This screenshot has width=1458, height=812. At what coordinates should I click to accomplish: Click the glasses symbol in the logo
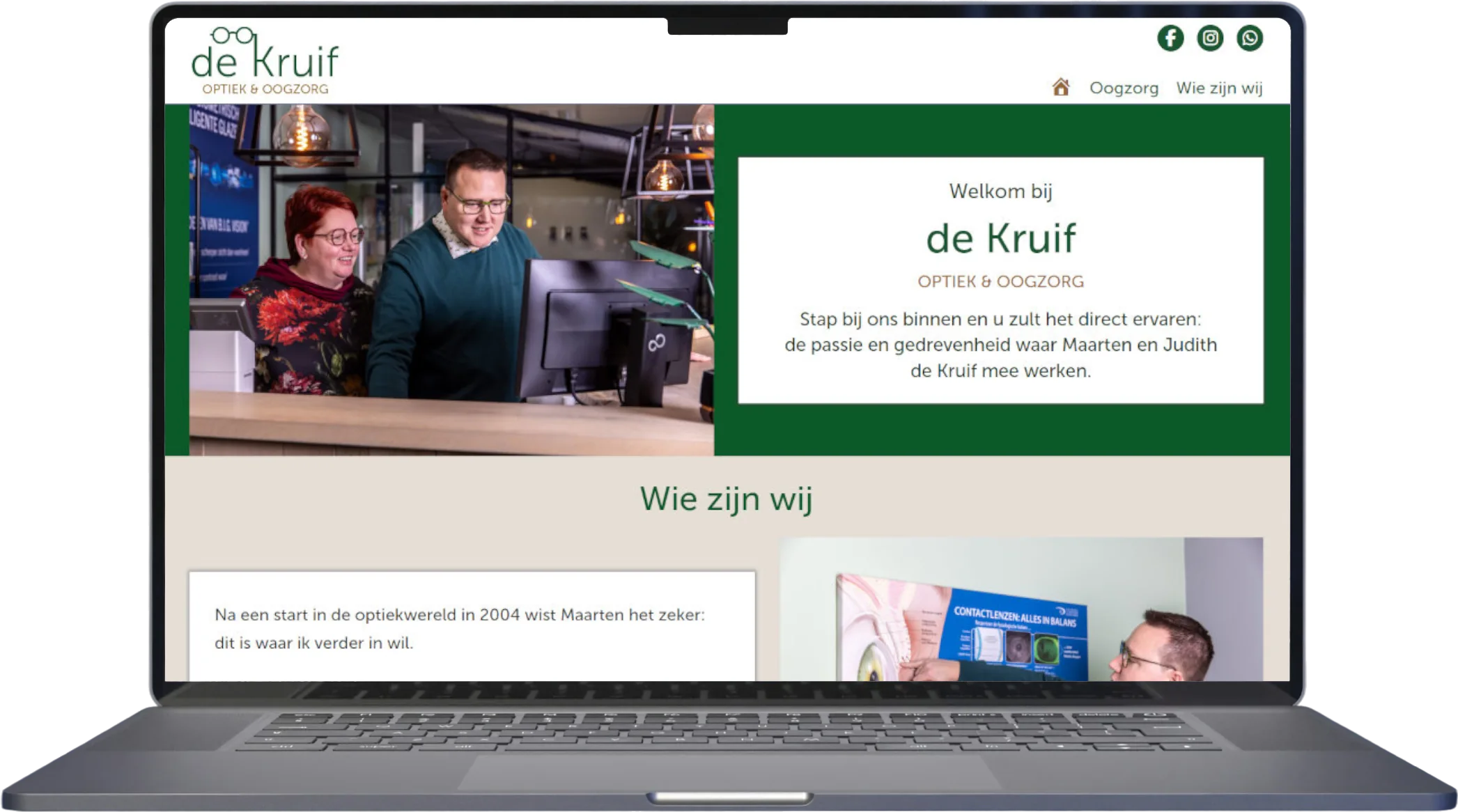[x=233, y=35]
